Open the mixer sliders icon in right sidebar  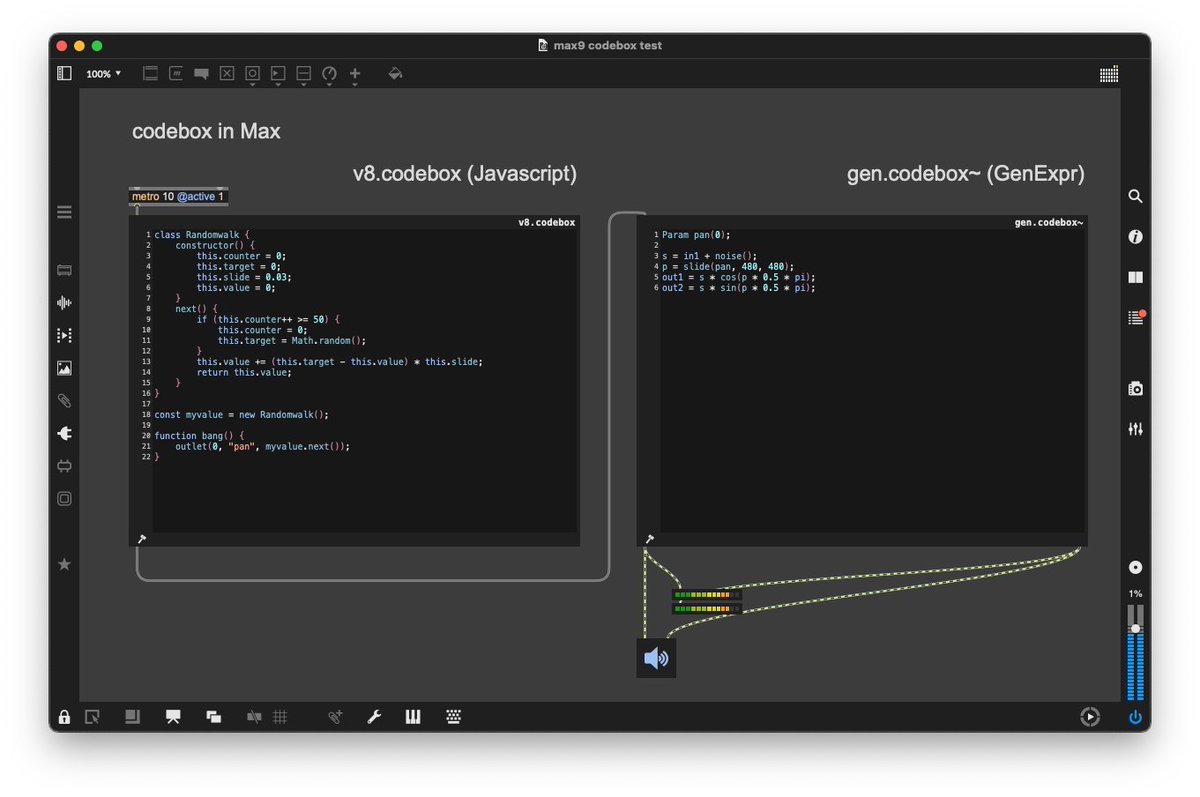[1135, 429]
